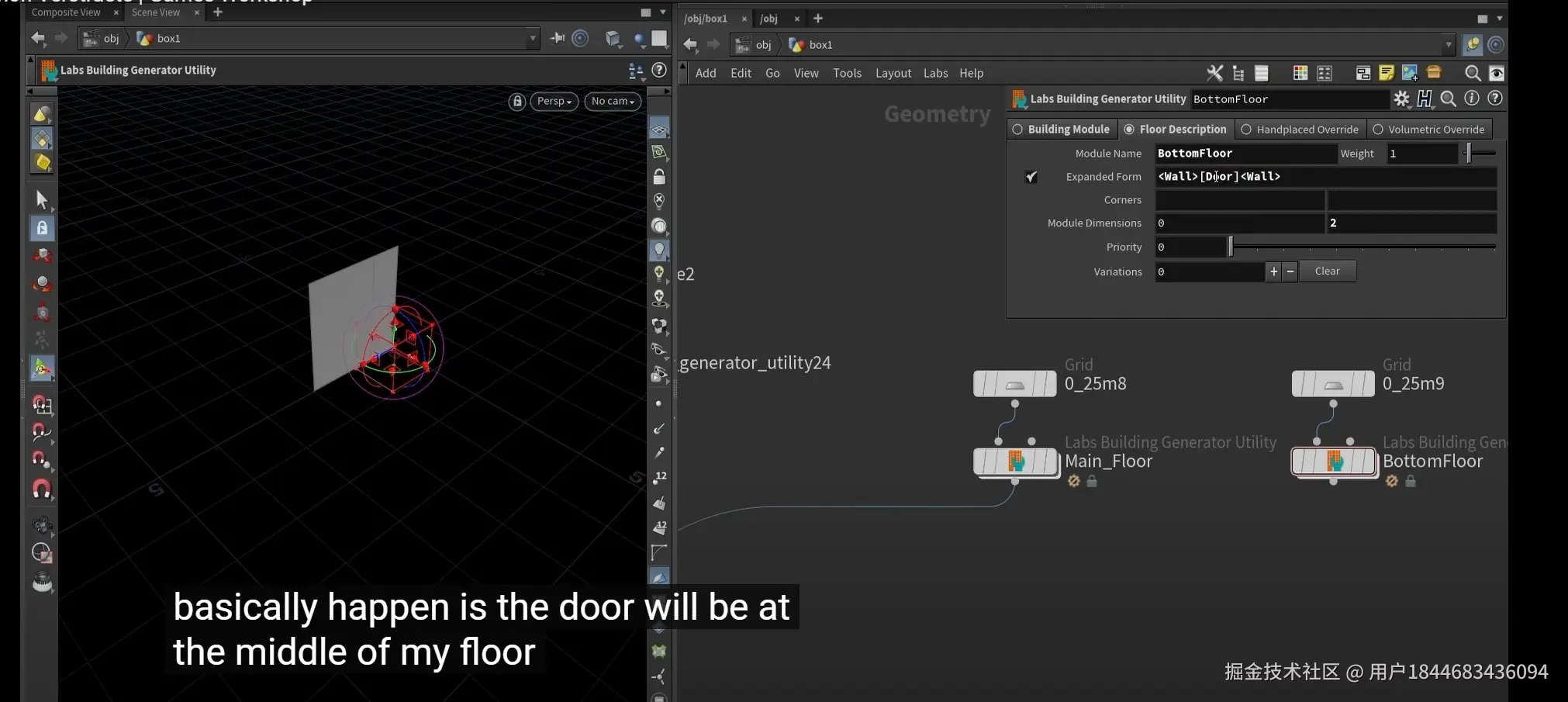
Task: Open the /obj/box1 pane options arrow
Action: coord(1500,18)
